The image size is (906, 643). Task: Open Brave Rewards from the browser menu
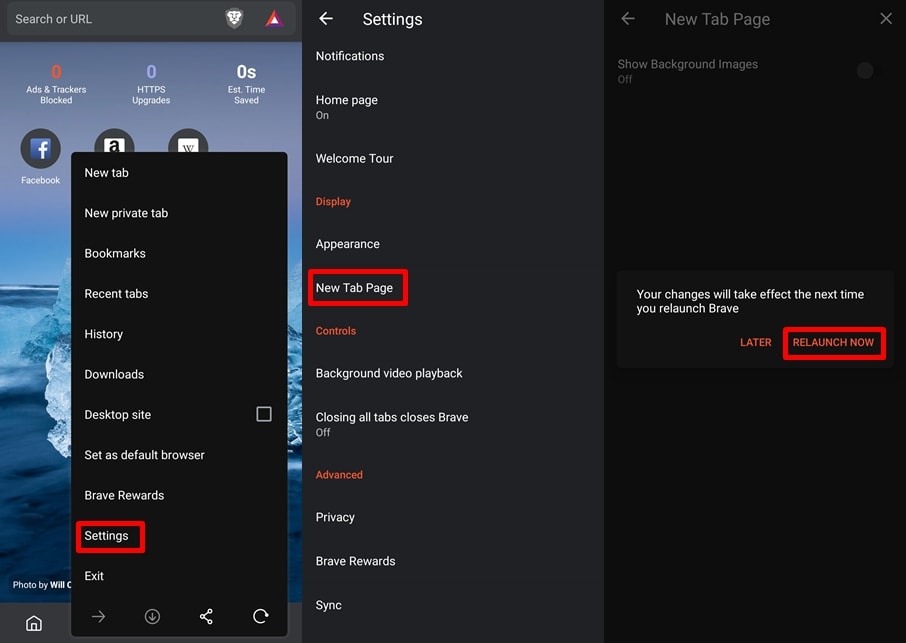point(179,496)
